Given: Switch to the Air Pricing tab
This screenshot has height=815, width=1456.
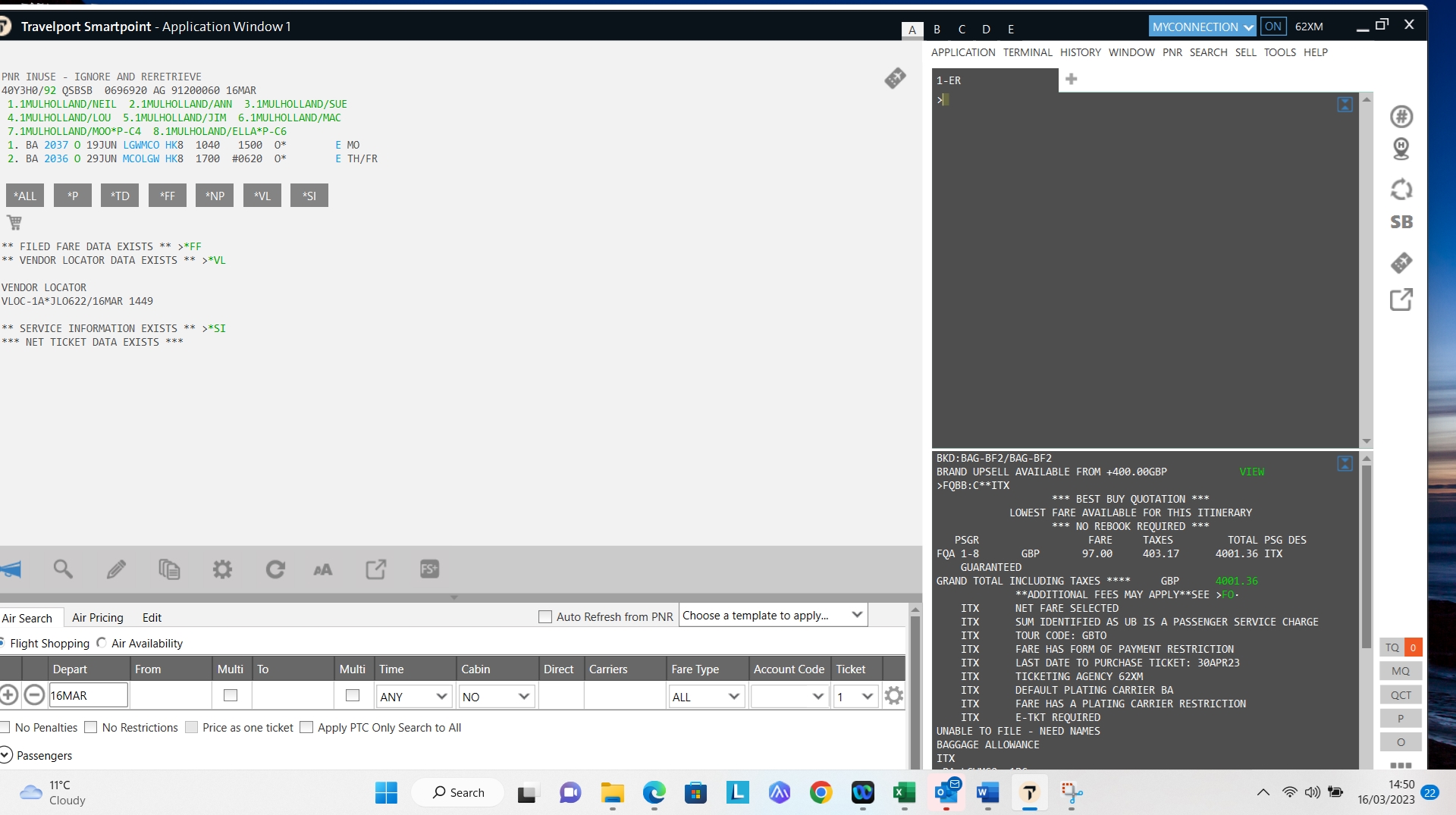Looking at the screenshot, I should click(97, 618).
